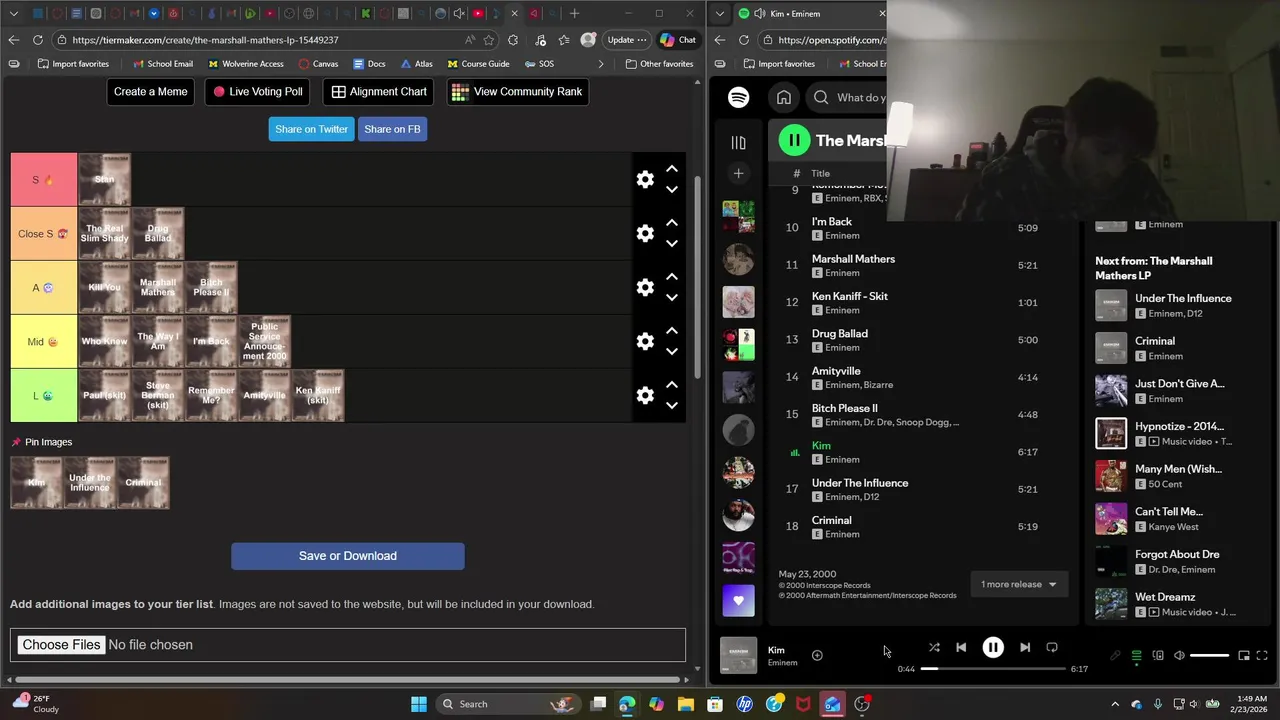Viewport: 1280px width, 720px height.
Task: Open the Course Guide bookmark
Action: [479, 64]
